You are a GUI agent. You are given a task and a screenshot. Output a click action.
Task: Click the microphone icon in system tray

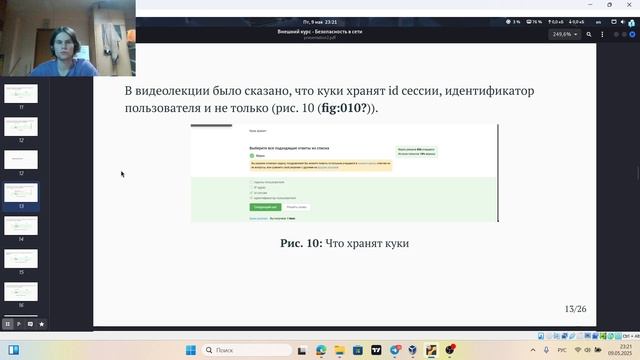point(546,350)
